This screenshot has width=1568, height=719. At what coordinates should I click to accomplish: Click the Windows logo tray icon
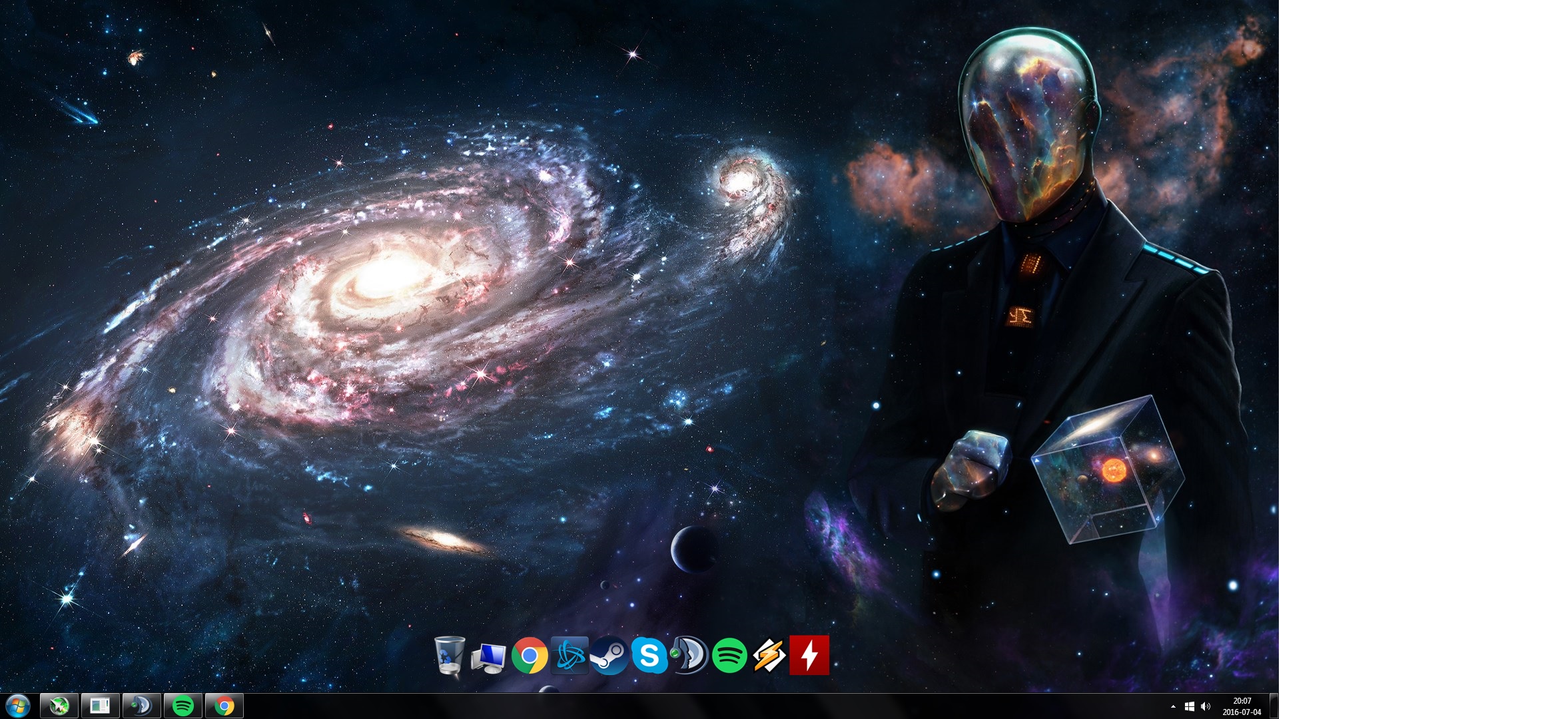pyautogui.click(x=1190, y=706)
